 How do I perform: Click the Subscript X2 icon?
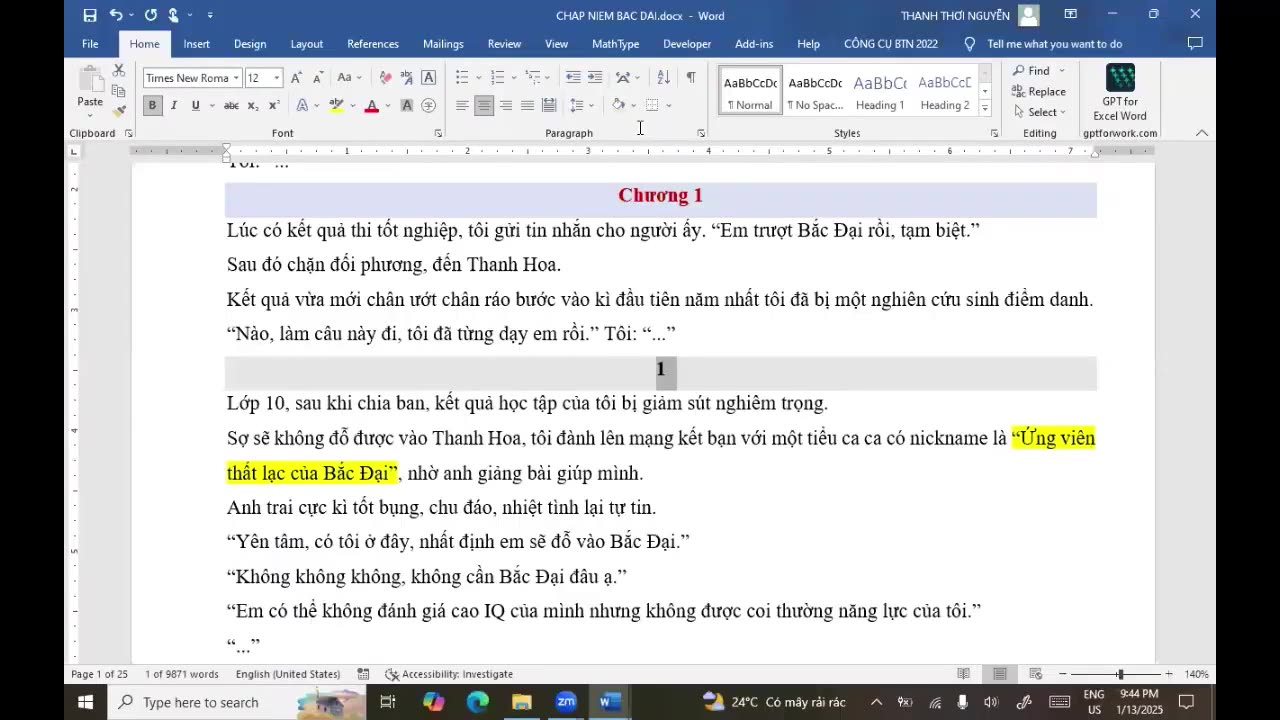point(253,106)
